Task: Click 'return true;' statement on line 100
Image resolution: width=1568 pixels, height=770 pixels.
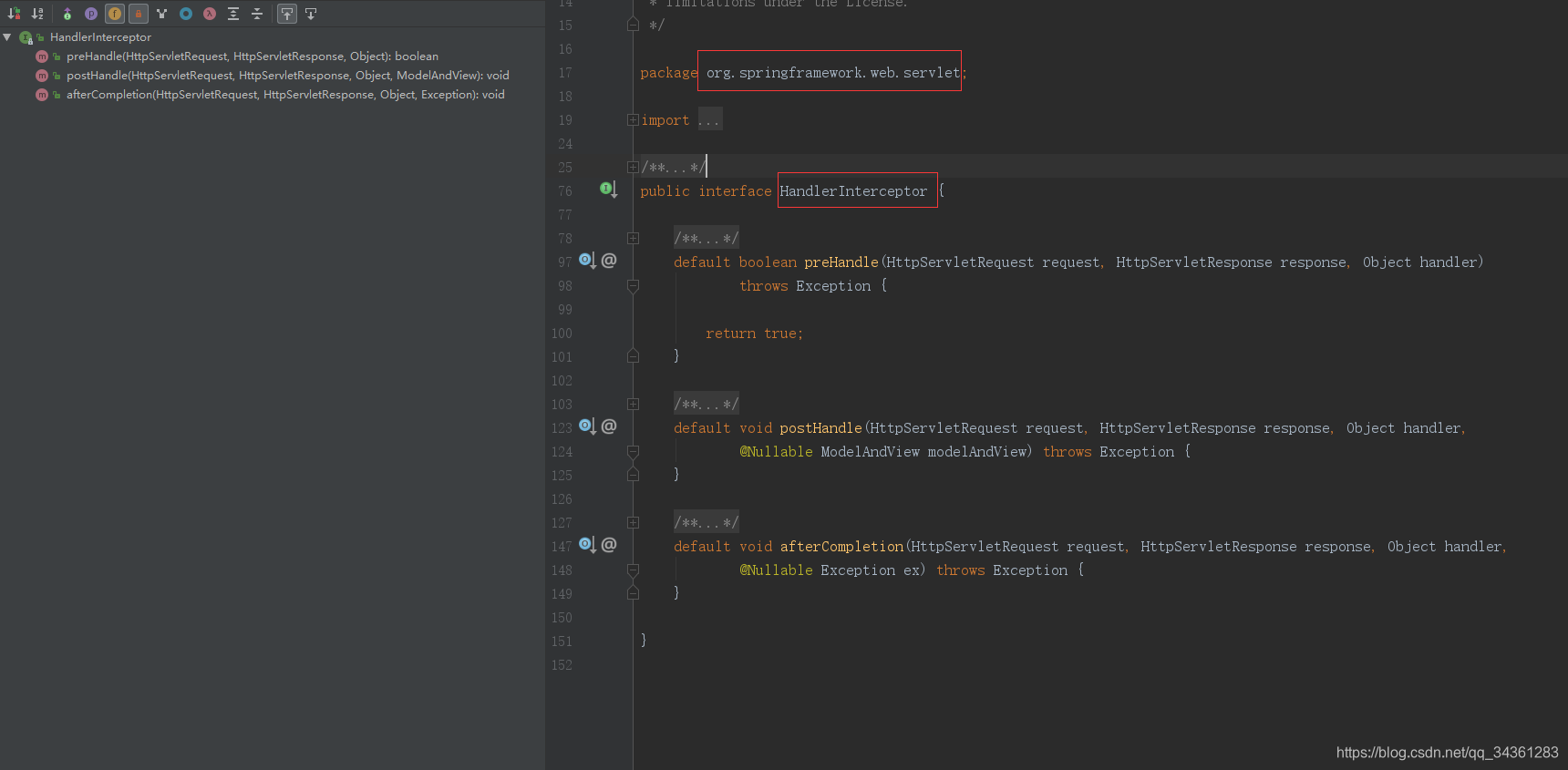Action: point(754,333)
